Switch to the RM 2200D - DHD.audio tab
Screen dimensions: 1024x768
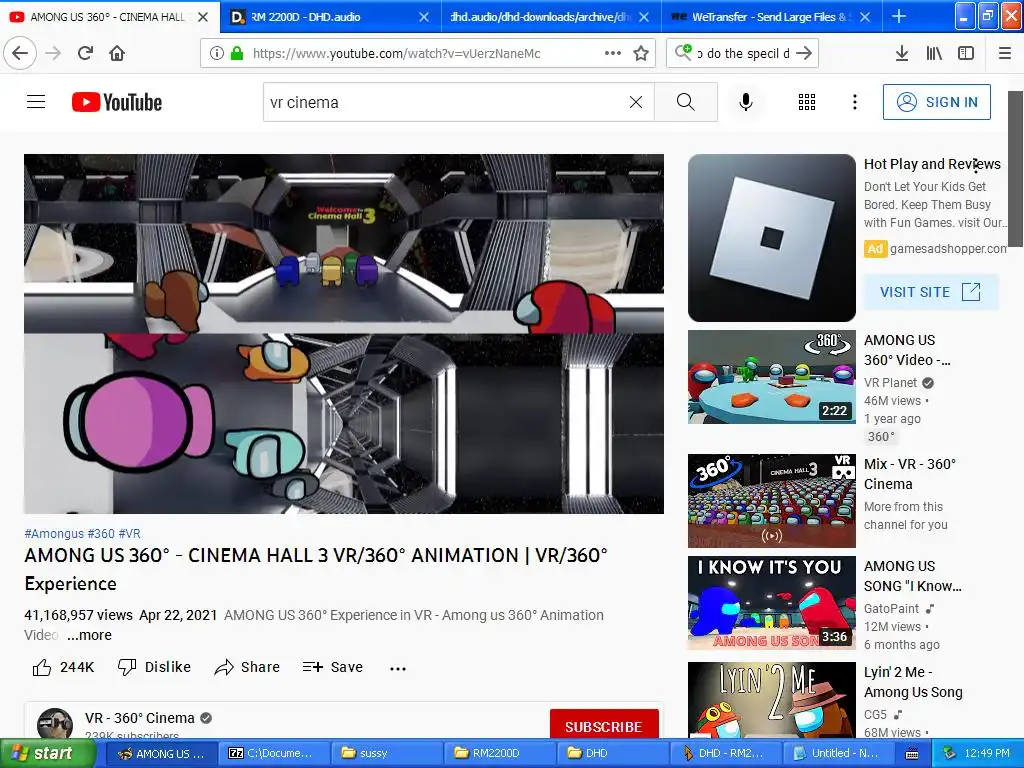[x=328, y=17]
